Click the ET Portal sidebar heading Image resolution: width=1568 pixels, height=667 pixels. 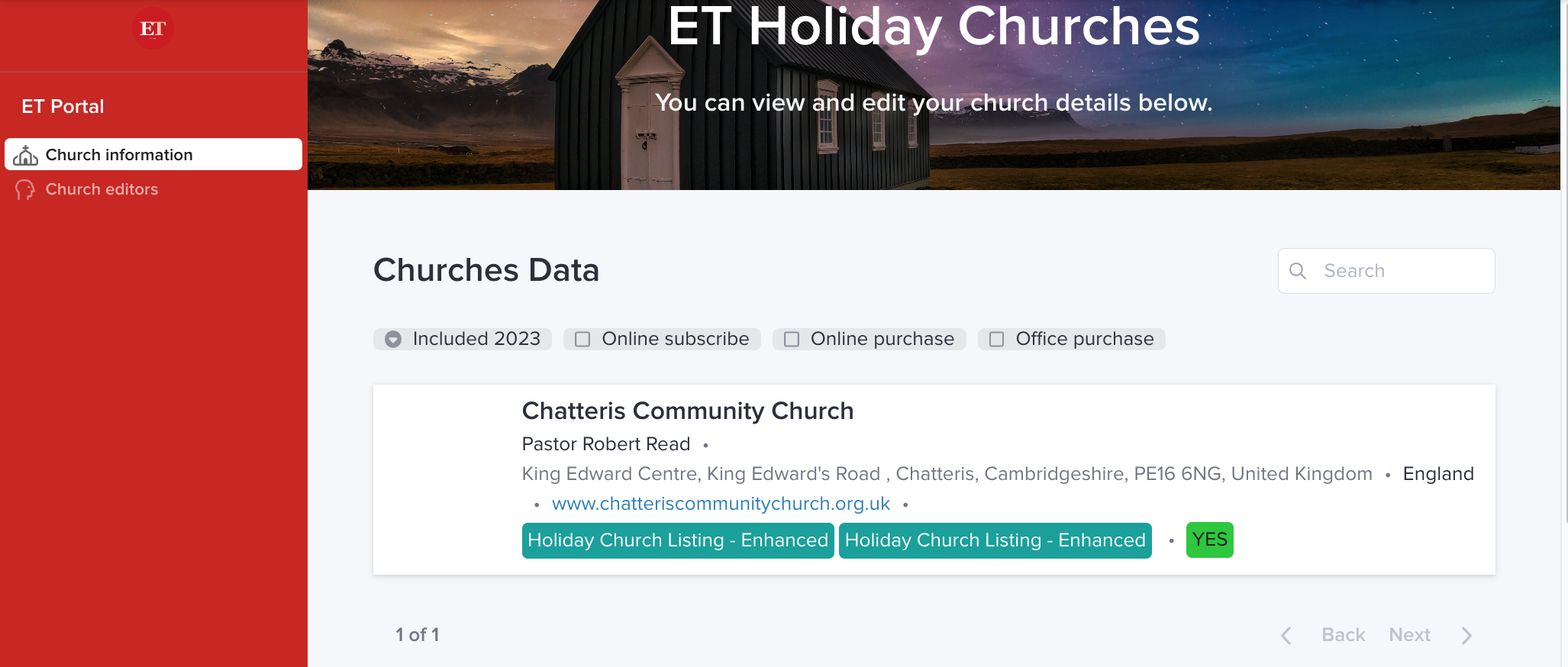[x=63, y=107]
